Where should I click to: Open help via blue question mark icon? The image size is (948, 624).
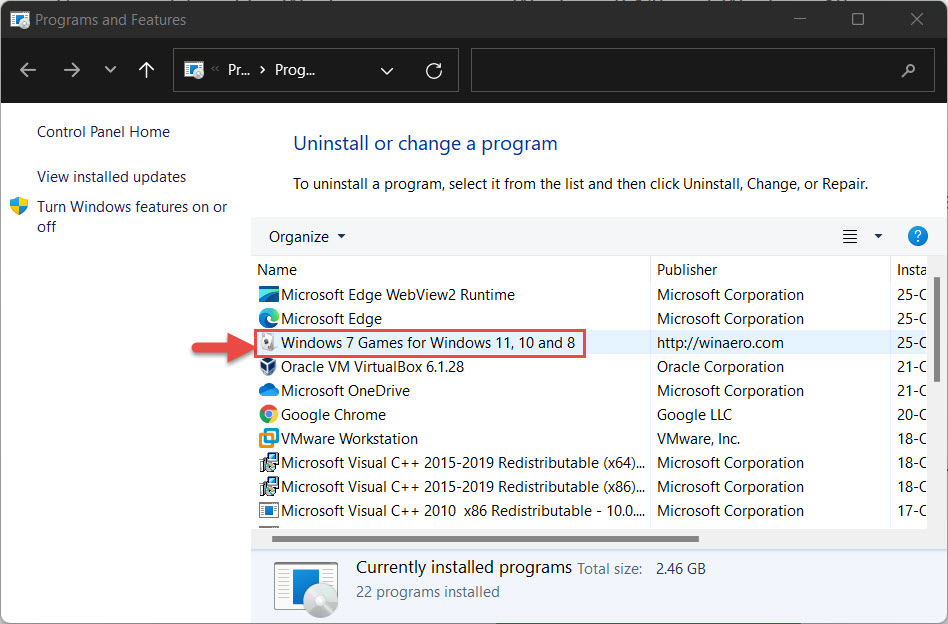click(x=917, y=236)
